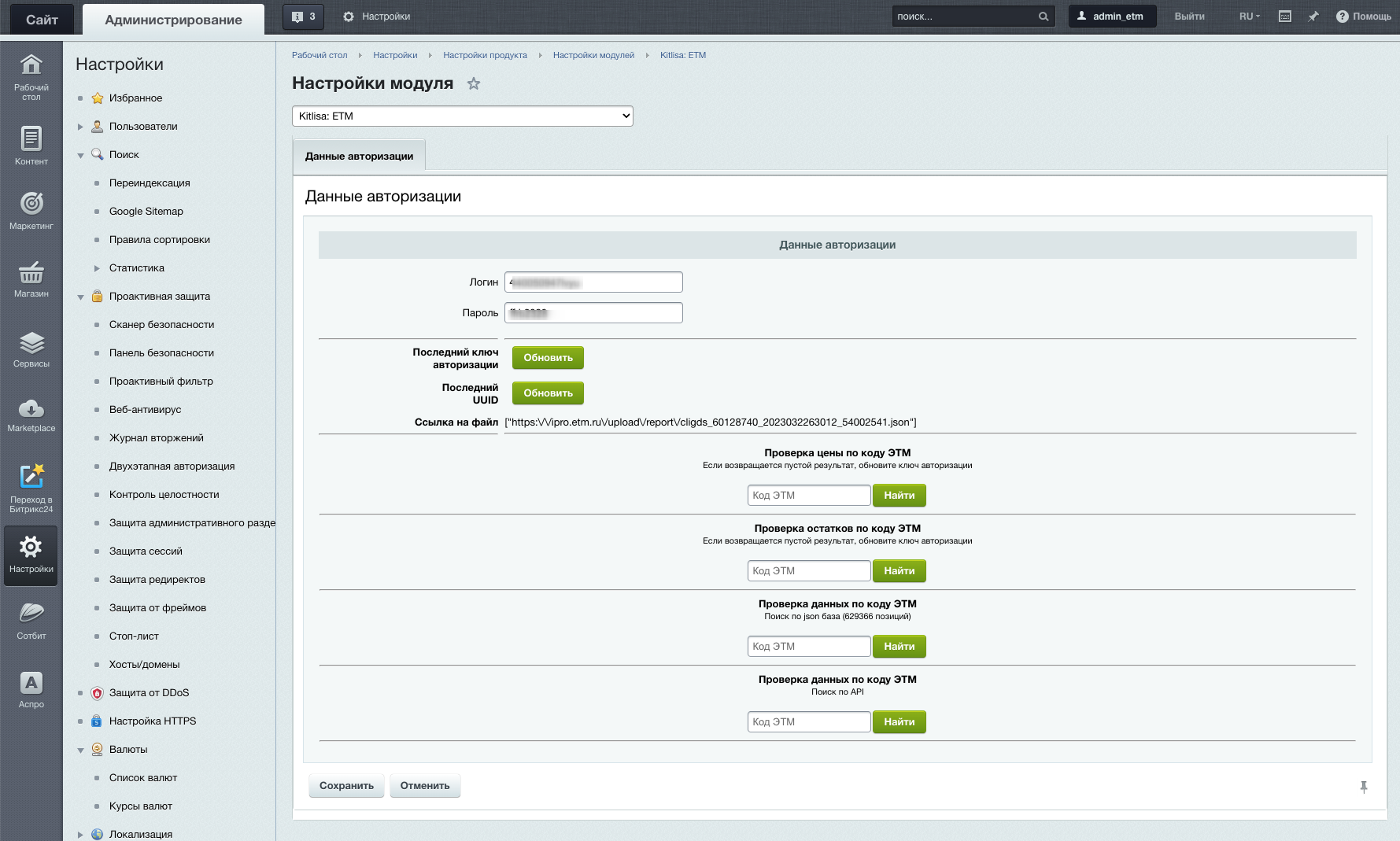1400x841 pixels.
Task: Click the pin icon near form bottom
Action: [1364, 787]
